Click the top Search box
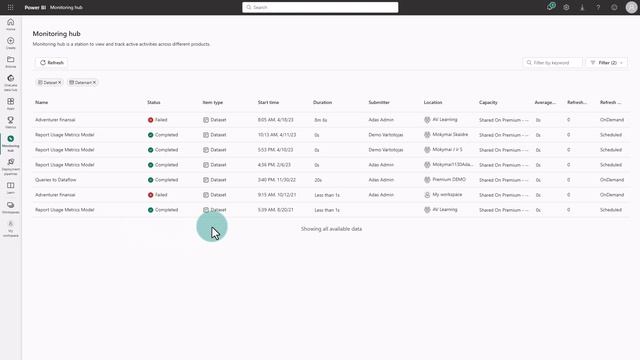The image size is (640, 360). [x=320, y=7]
